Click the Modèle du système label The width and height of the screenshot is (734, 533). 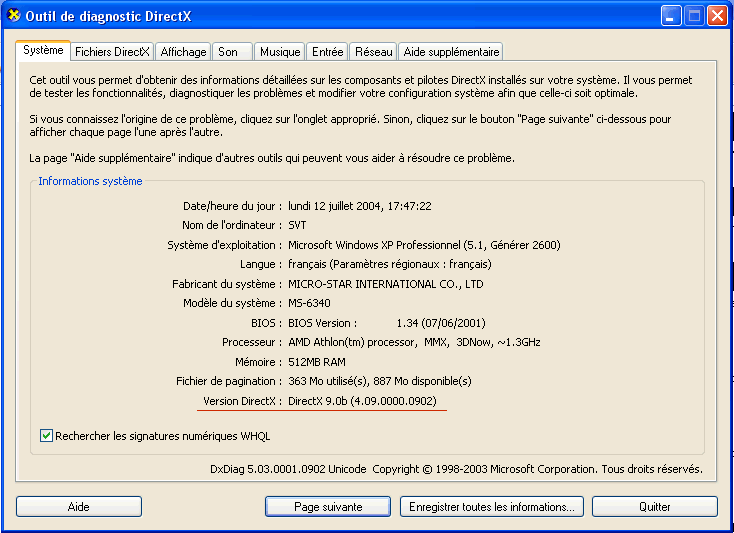(x=233, y=303)
